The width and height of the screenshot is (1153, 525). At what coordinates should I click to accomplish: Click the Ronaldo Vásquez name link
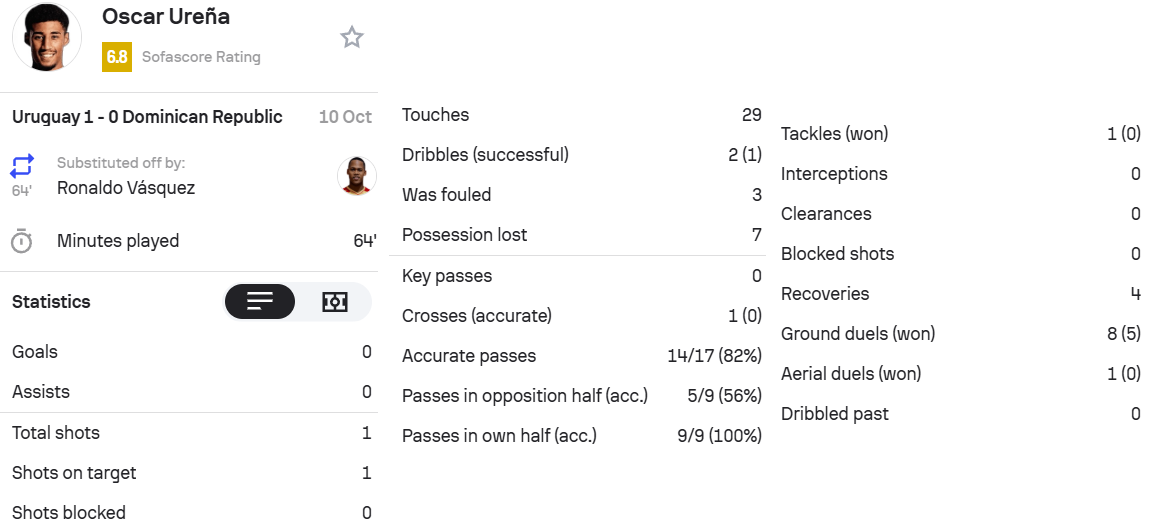click(x=126, y=188)
